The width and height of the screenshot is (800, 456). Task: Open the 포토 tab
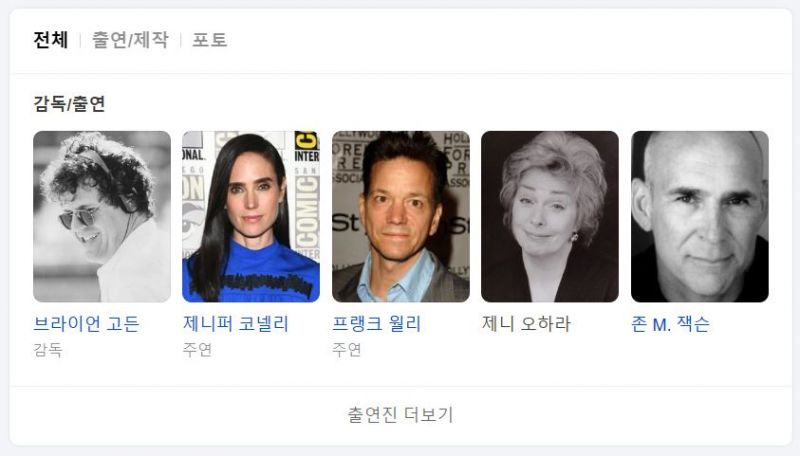click(x=209, y=40)
